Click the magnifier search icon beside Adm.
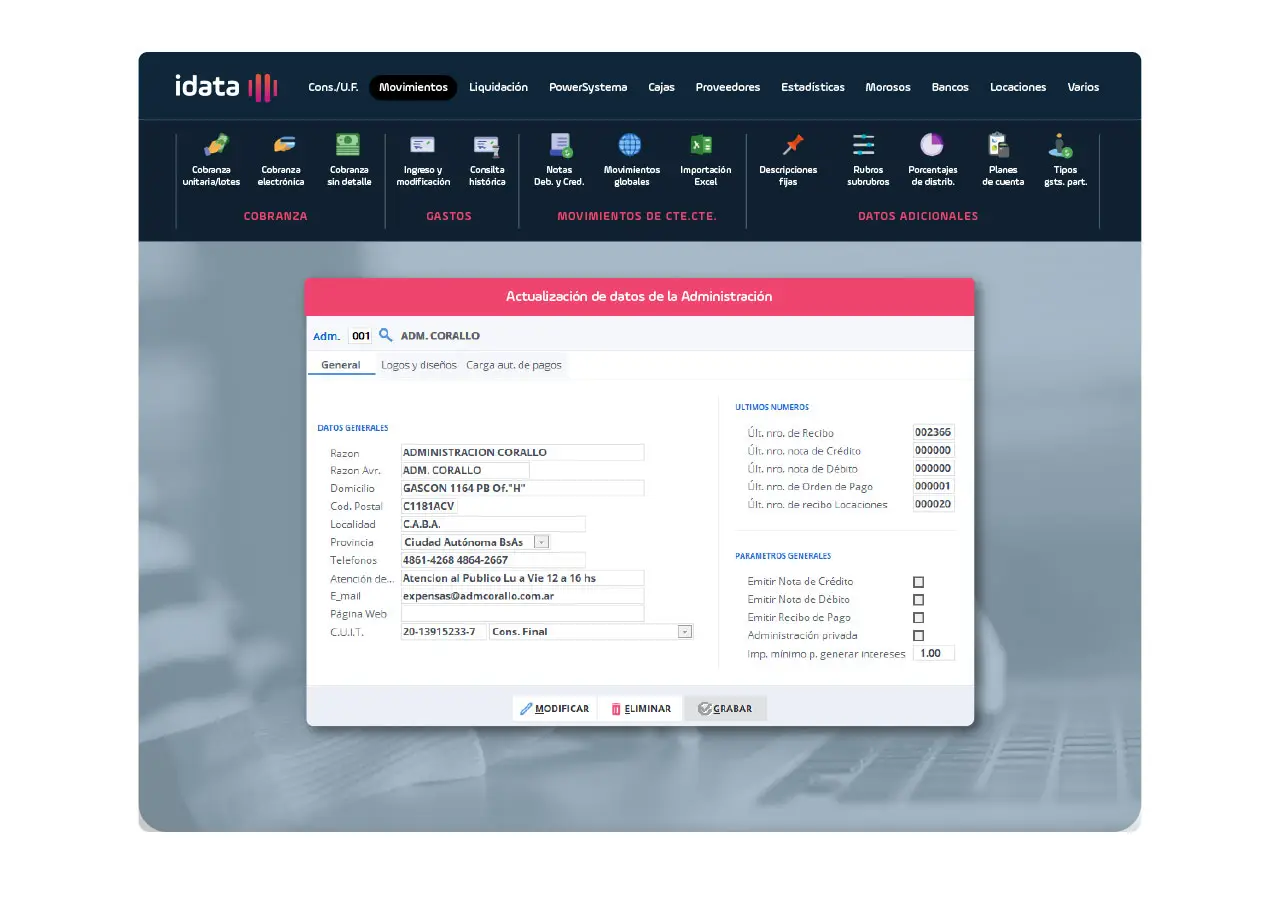The height and width of the screenshot is (900, 1280). 385,335
